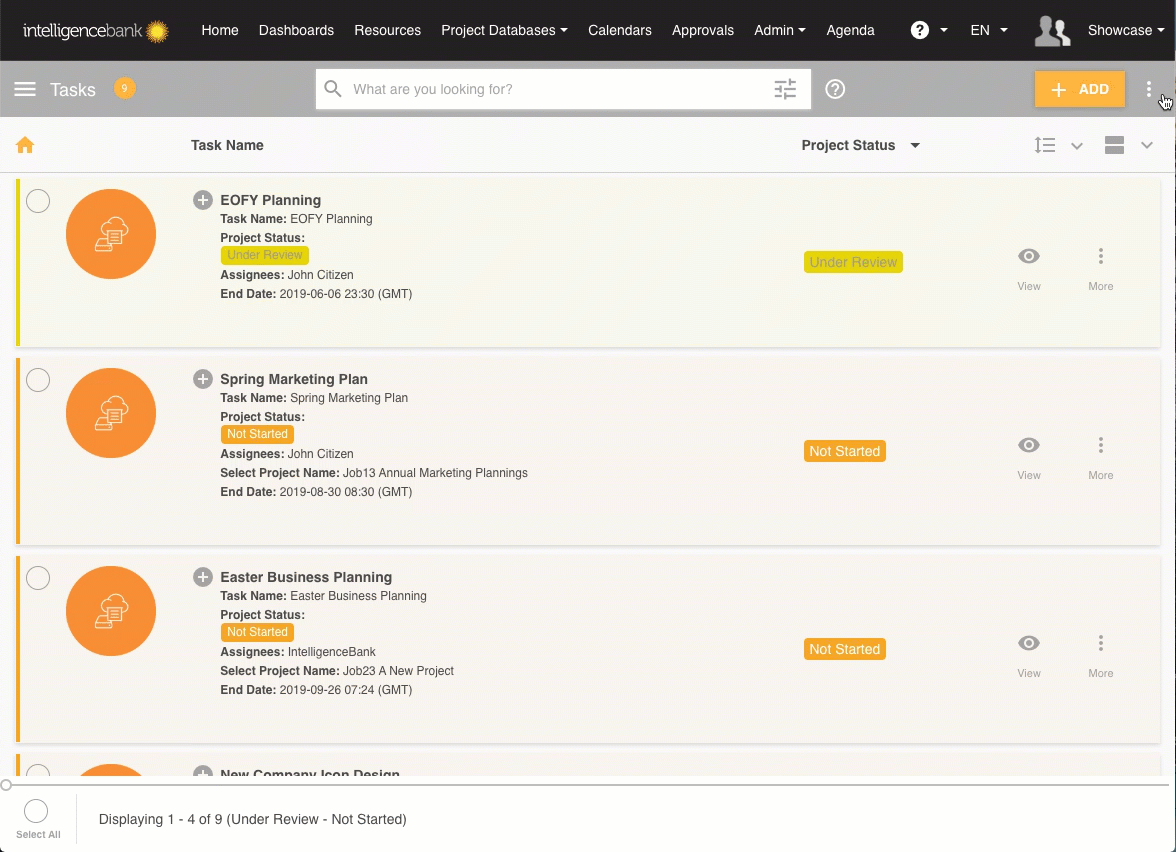The width and height of the screenshot is (1176, 852).
Task: Click the EOFY Planning task thumbnail
Action: tap(111, 234)
